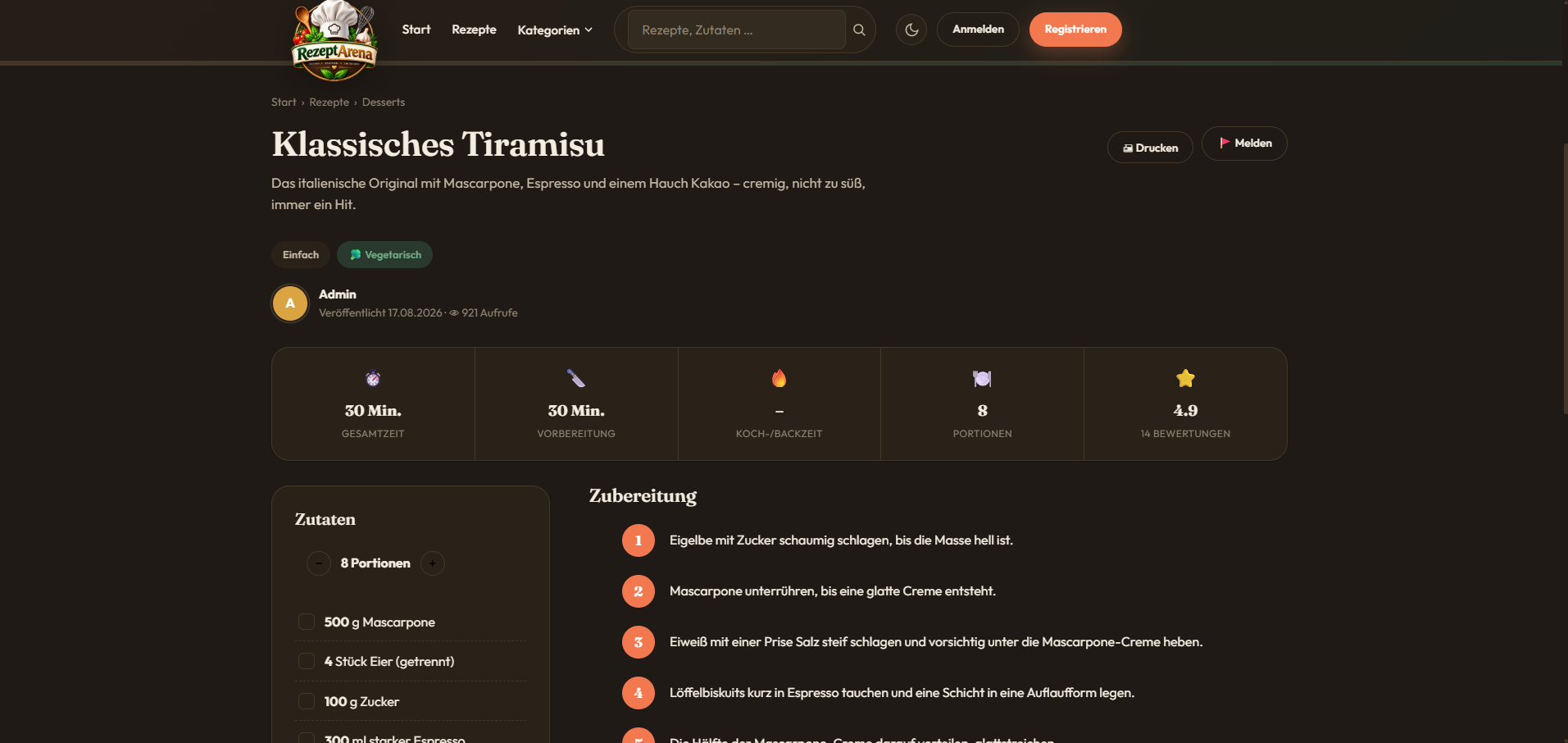Click the alarm clock Gesamtzeit icon

tap(373, 378)
